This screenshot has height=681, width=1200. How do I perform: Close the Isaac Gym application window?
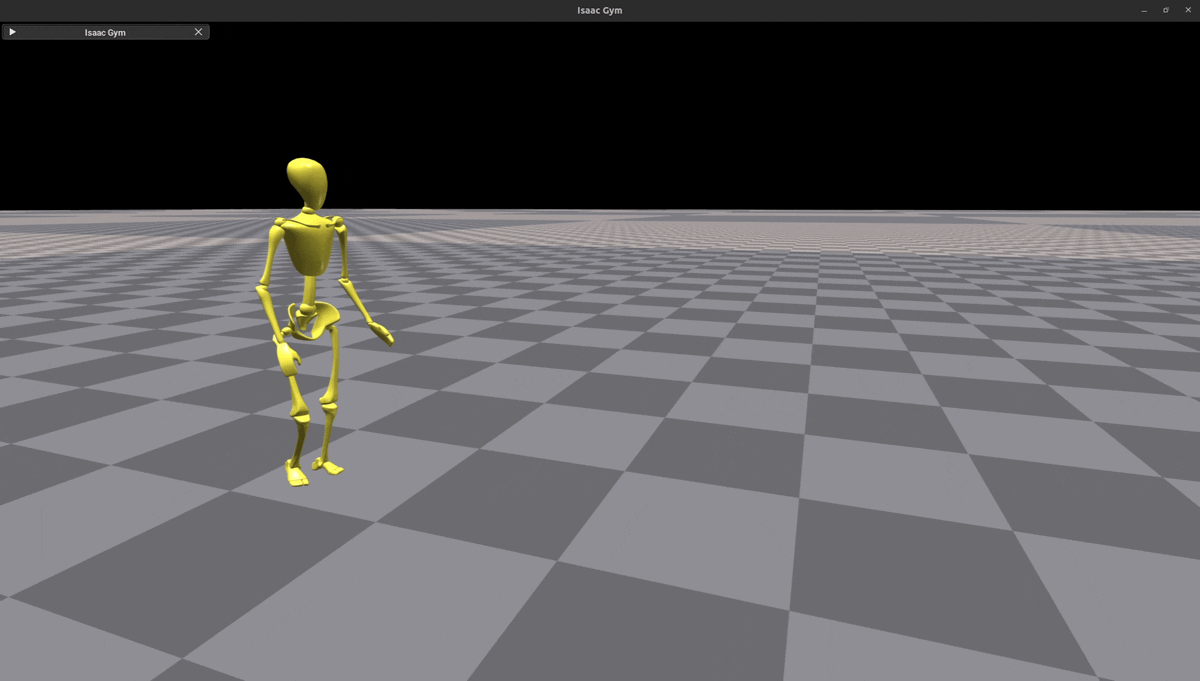point(1186,10)
